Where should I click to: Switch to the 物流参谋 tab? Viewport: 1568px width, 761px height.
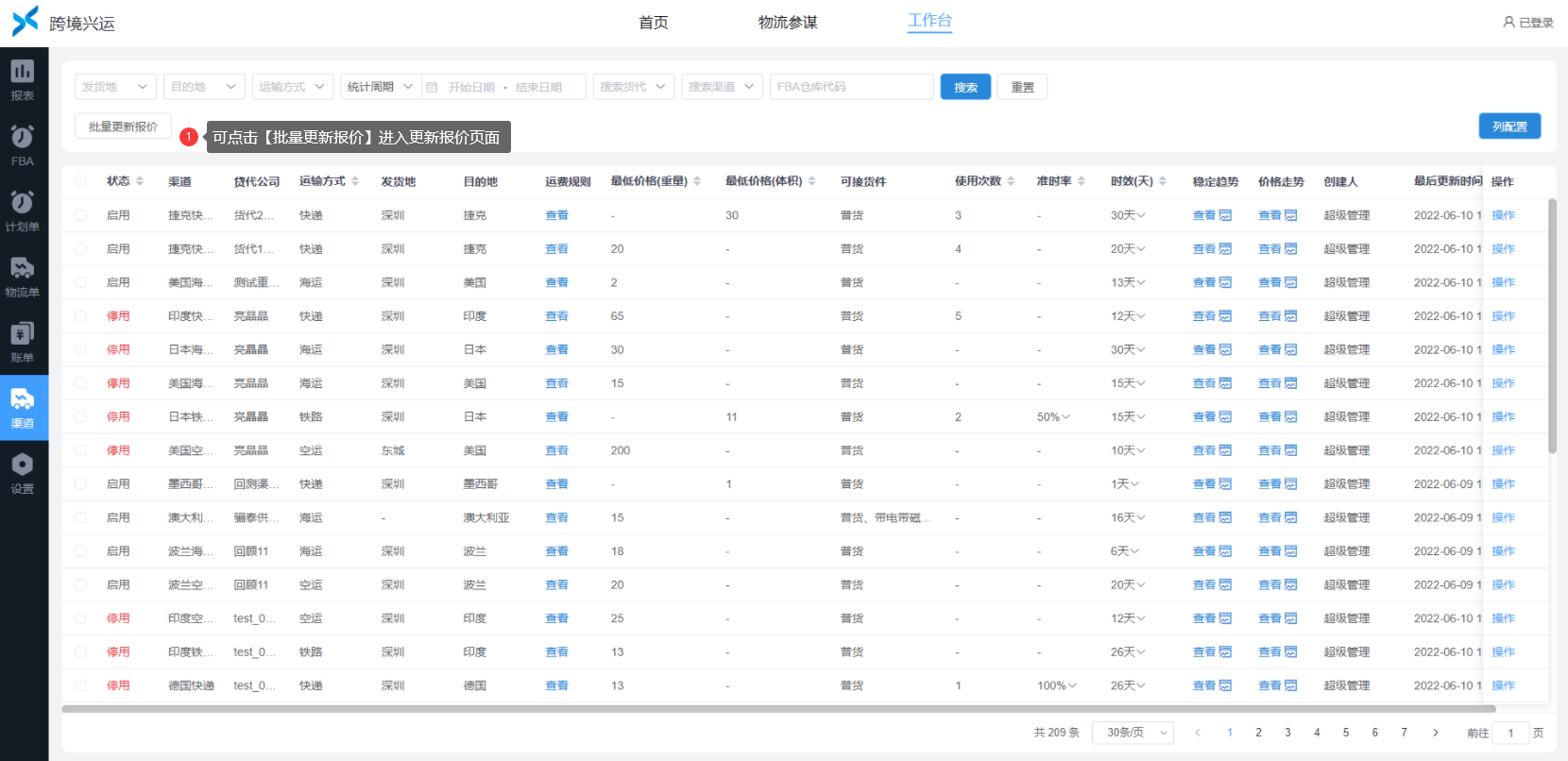coord(788,23)
